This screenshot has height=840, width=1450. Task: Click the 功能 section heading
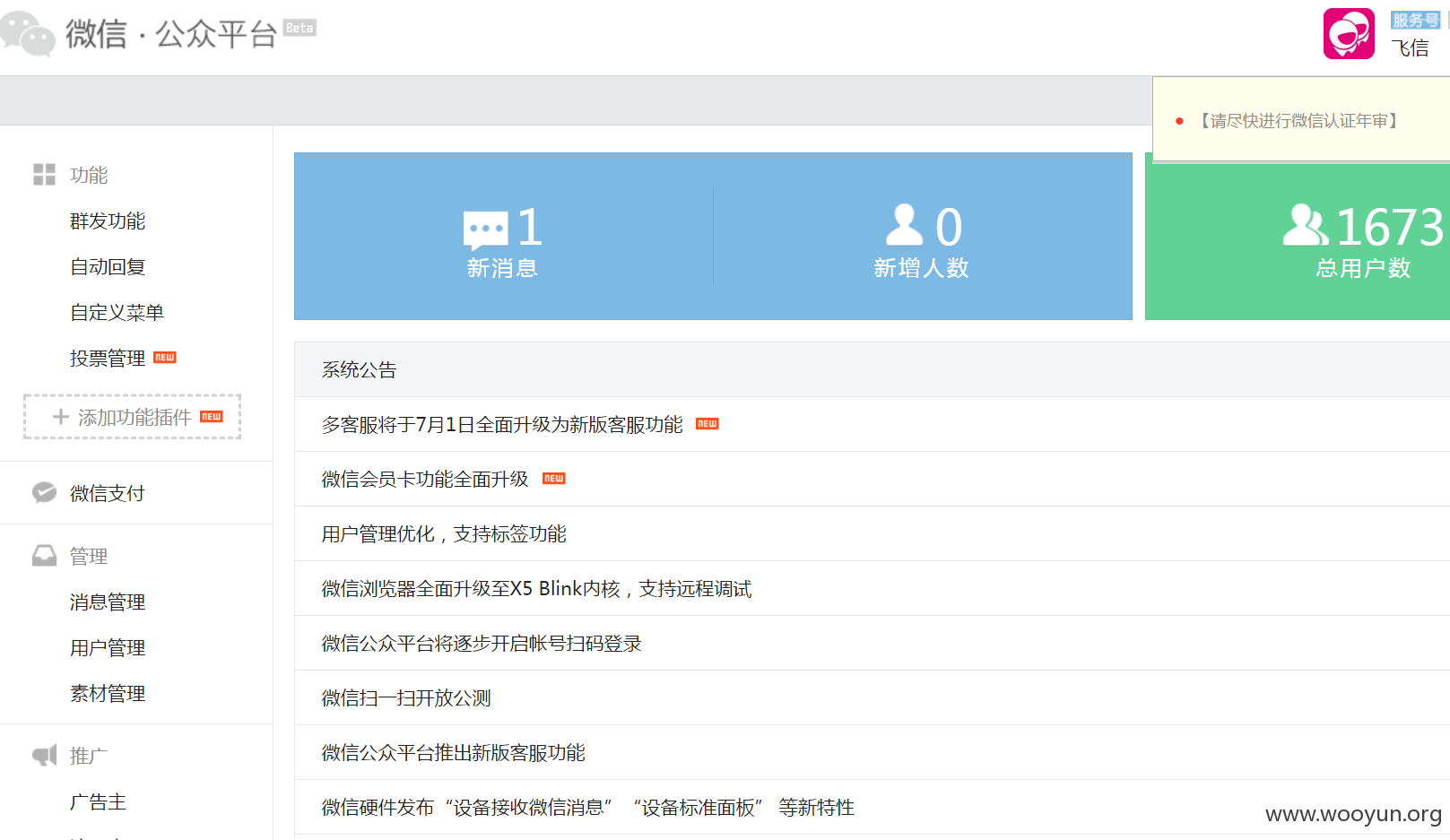[x=89, y=175]
